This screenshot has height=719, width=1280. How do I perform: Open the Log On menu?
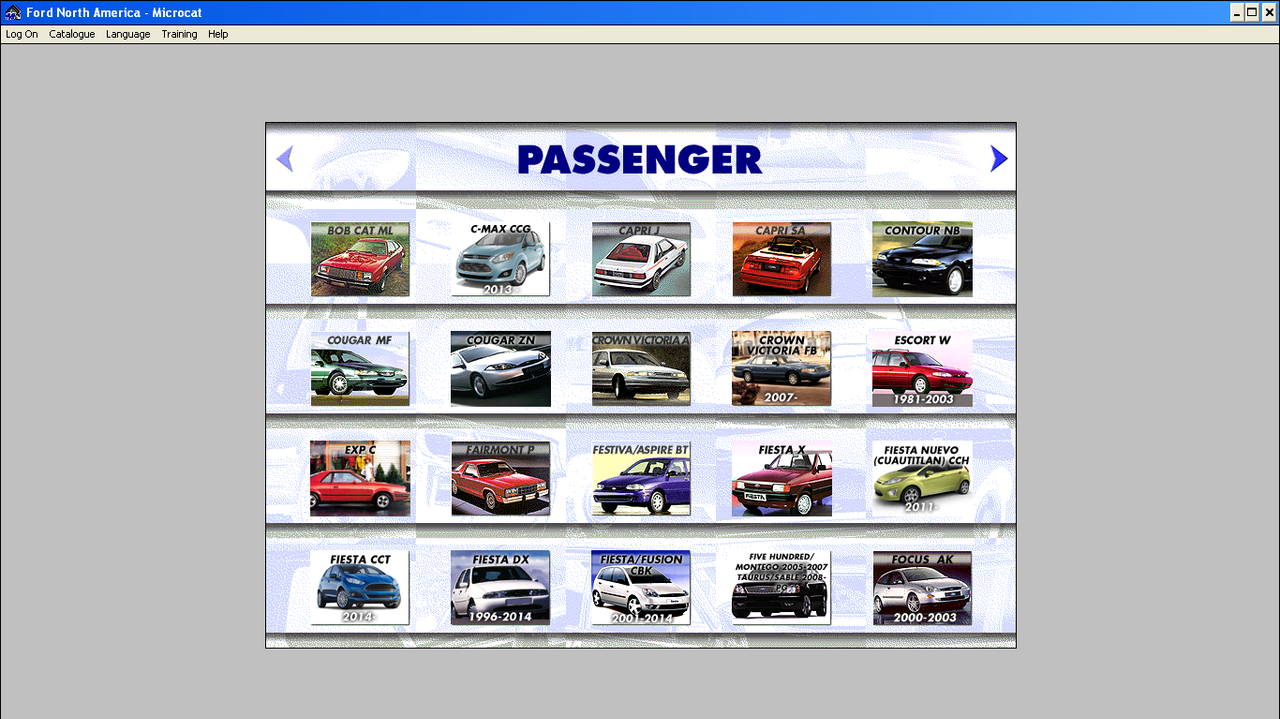tap(22, 34)
